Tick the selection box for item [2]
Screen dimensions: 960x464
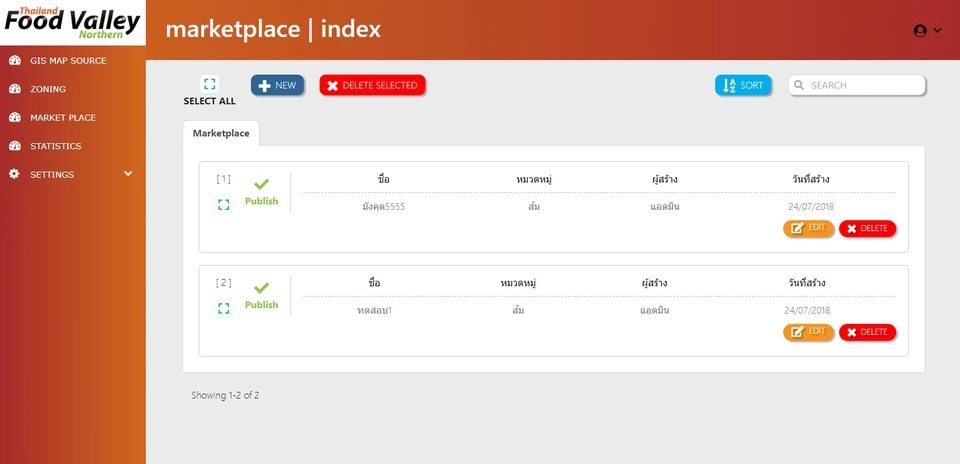[x=223, y=309]
